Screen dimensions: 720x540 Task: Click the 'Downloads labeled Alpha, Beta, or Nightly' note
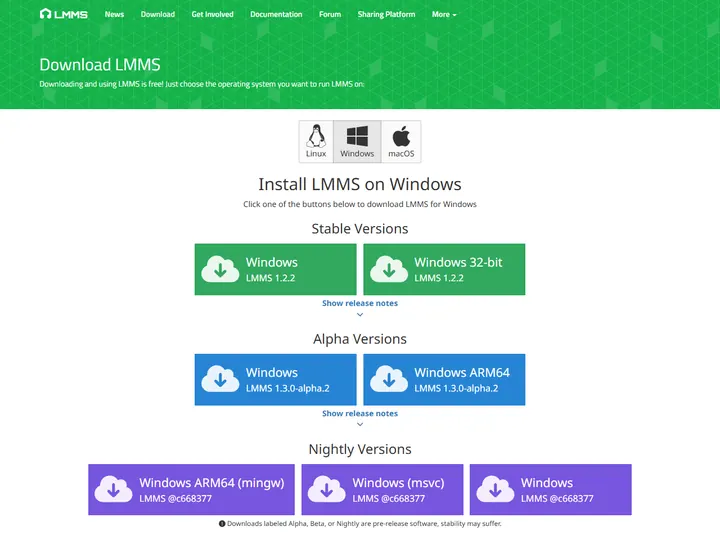pos(364,523)
